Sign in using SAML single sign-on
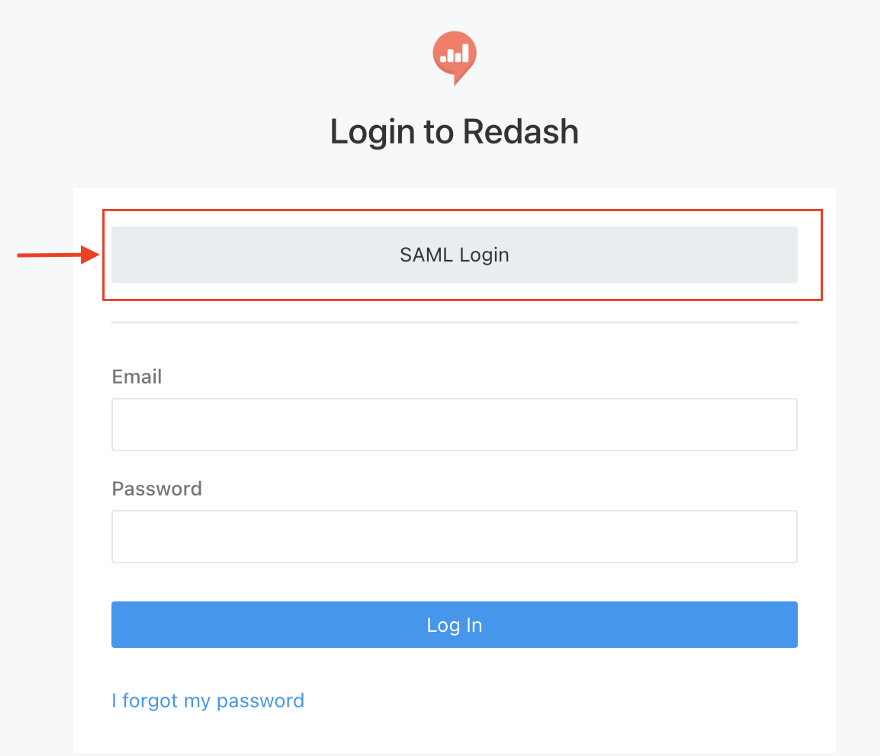Viewport: 880px width, 756px height. click(454, 255)
